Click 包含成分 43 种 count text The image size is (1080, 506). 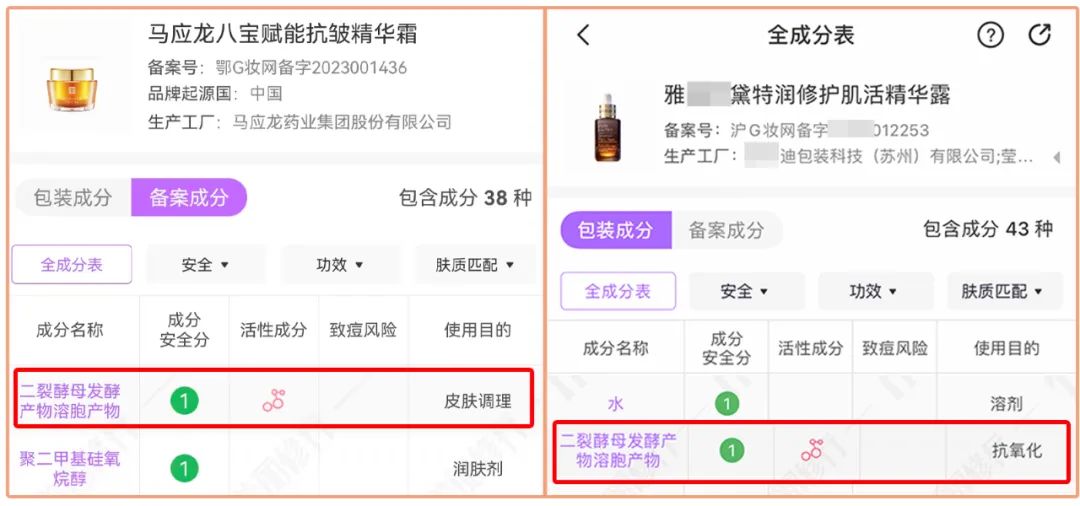[988, 229]
